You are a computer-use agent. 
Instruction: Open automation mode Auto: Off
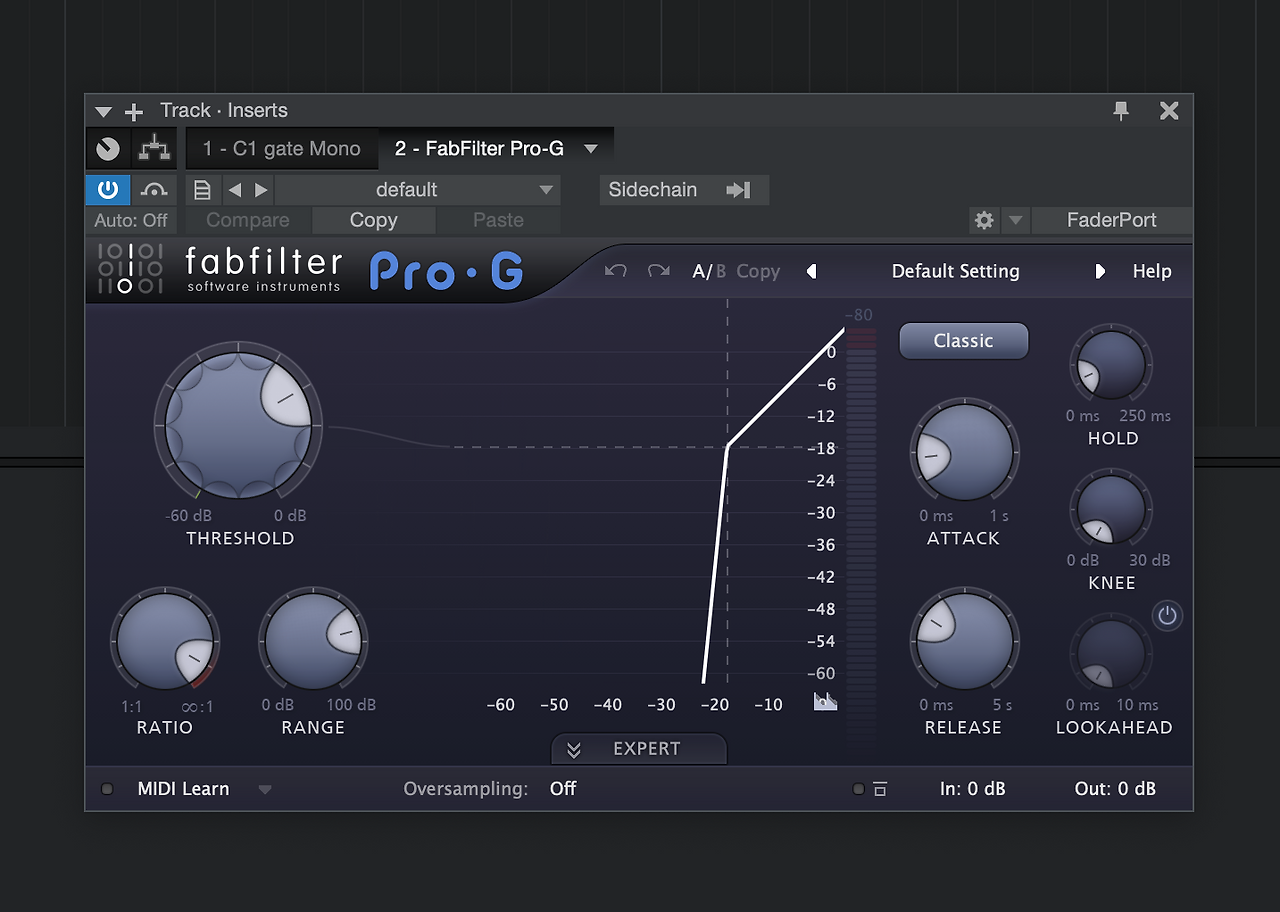coord(131,221)
